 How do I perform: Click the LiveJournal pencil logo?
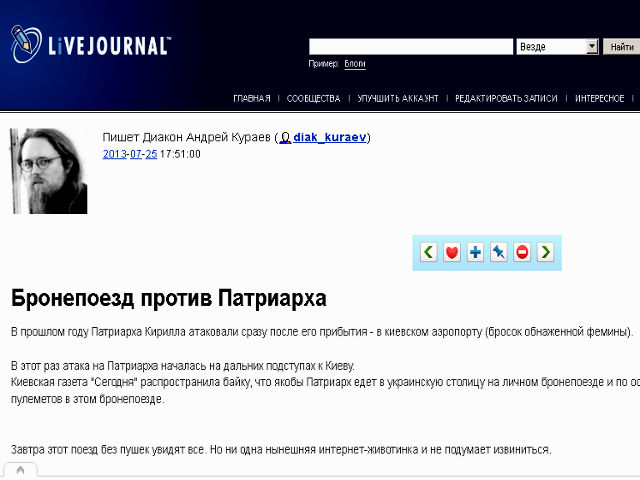point(24,44)
